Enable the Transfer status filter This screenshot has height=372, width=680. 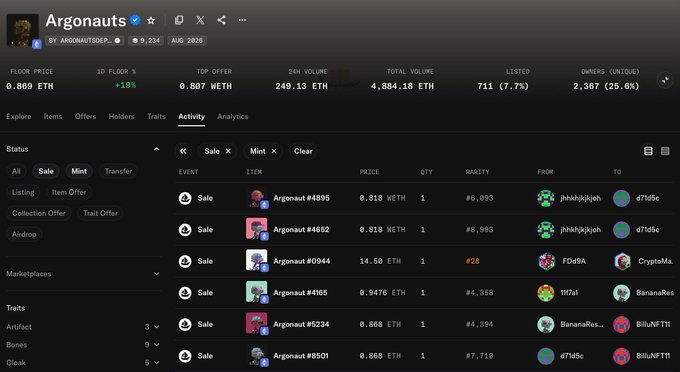click(x=118, y=171)
